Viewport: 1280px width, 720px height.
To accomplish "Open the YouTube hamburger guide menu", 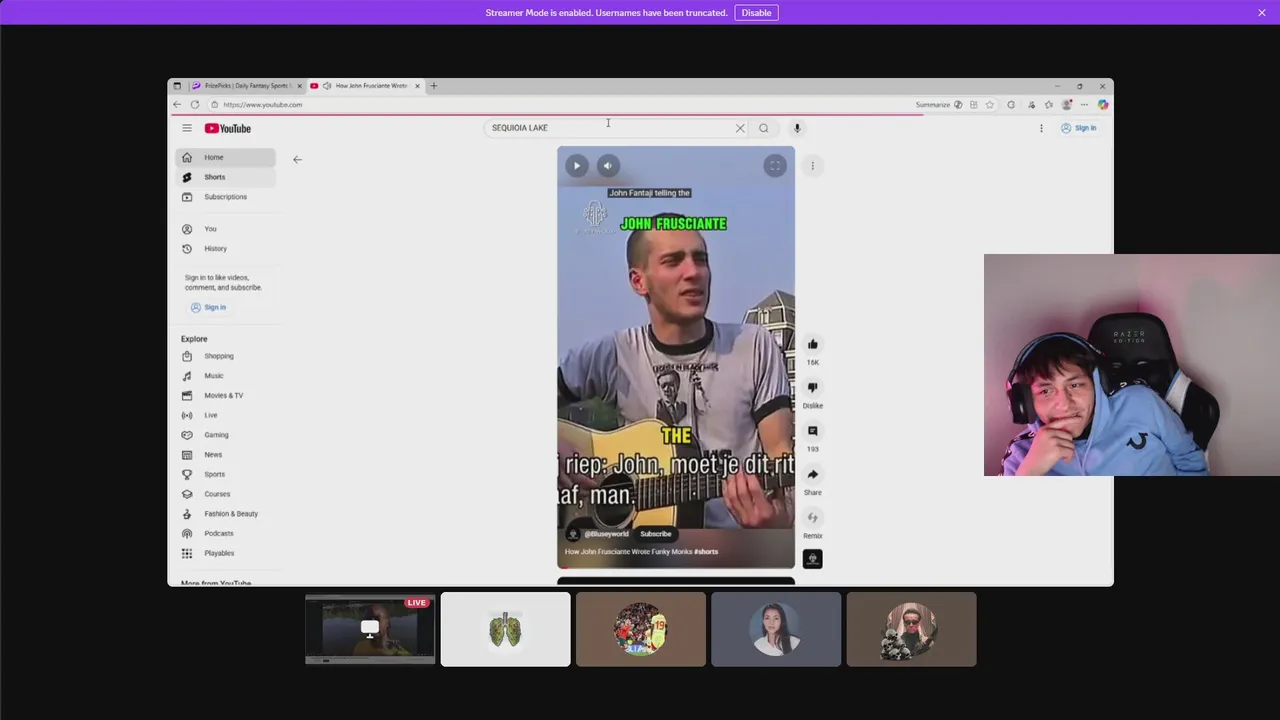I will (187, 128).
